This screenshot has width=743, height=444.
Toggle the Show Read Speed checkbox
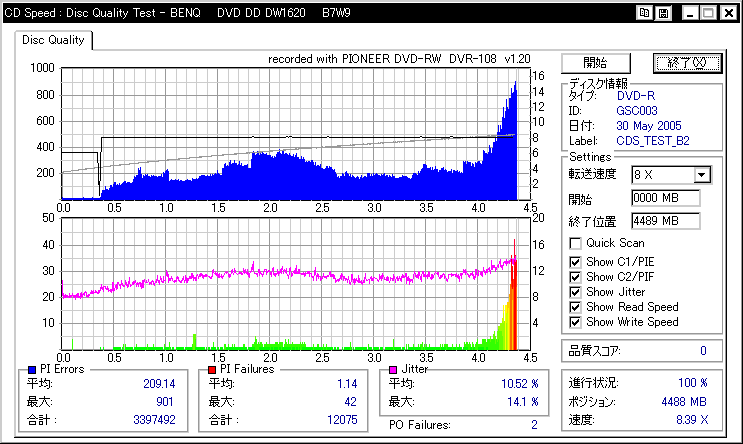pyautogui.click(x=575, y=307)
